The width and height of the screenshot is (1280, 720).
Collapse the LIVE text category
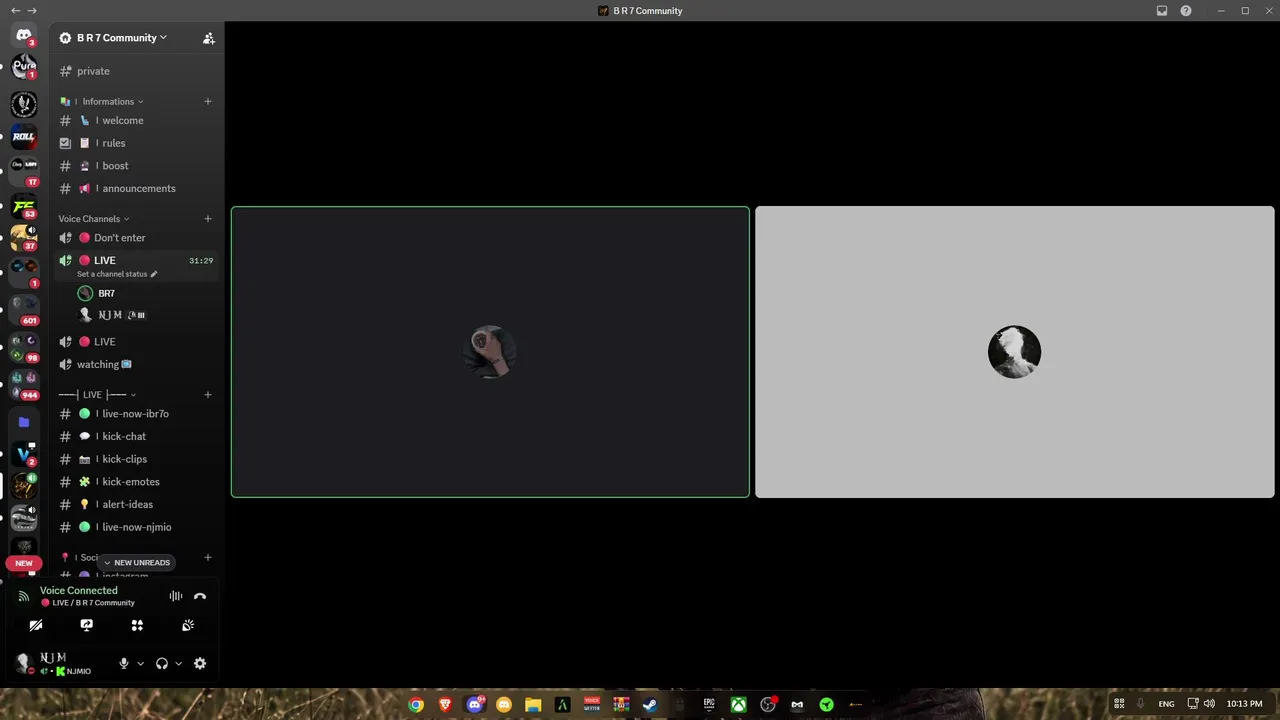click(97, 395)
